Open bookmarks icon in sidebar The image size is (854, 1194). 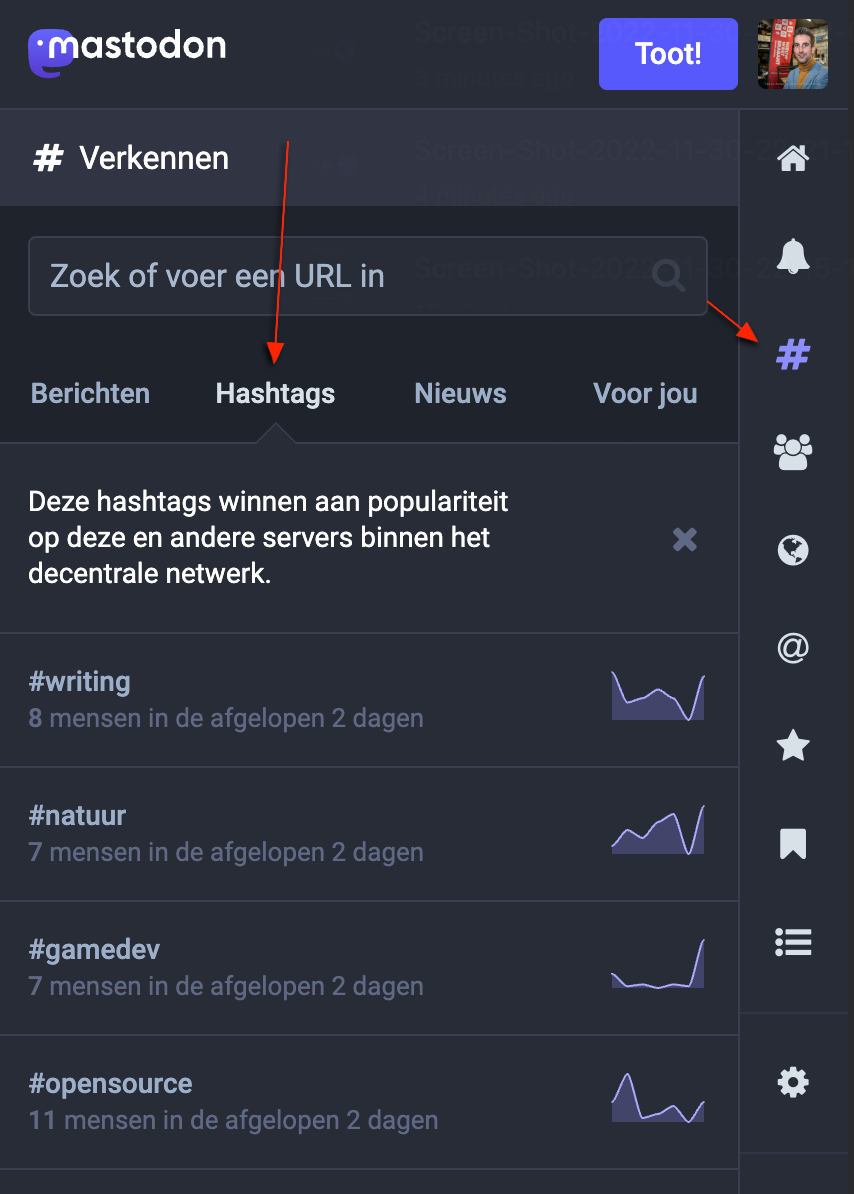point(793,844)
